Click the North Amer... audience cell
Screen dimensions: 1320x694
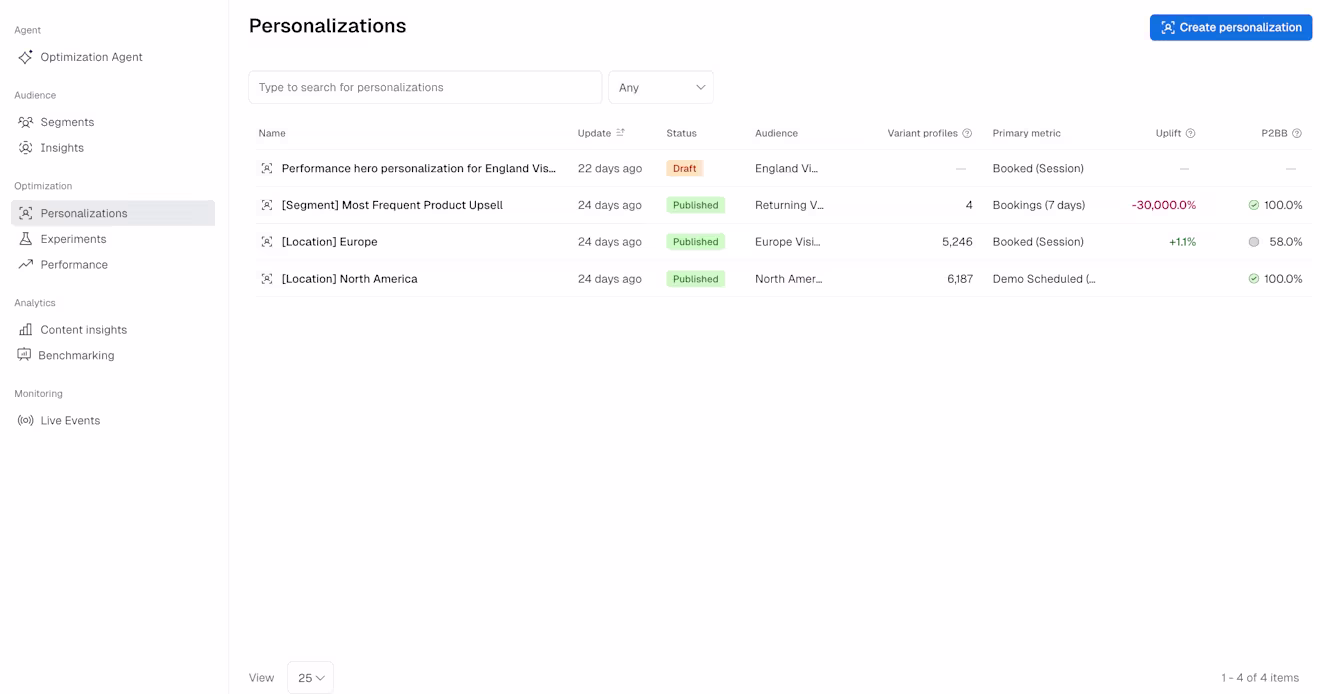789,279
